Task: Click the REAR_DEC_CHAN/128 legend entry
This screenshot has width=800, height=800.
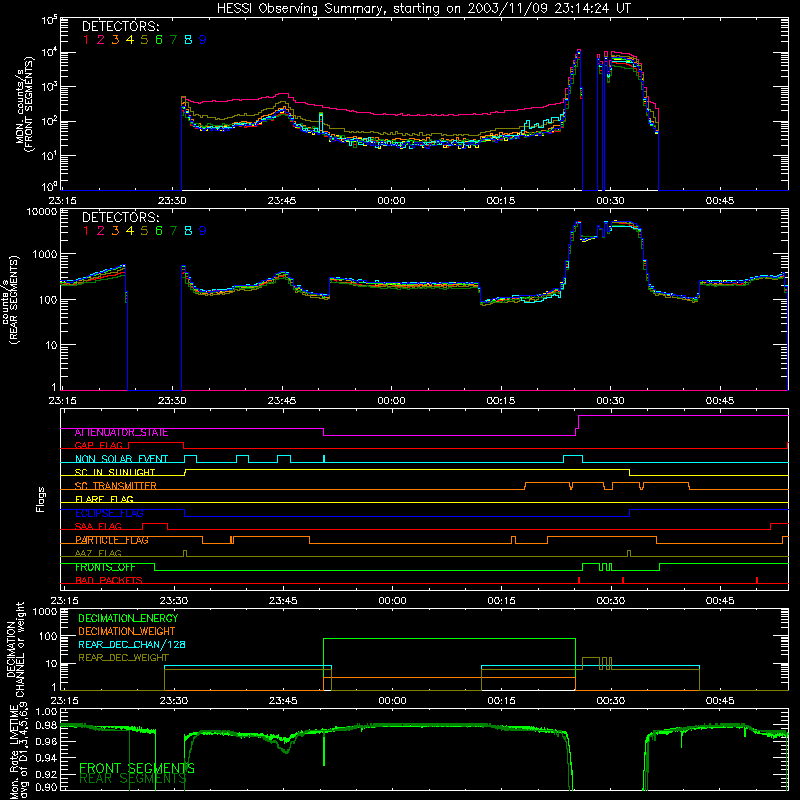Action: 132,645
